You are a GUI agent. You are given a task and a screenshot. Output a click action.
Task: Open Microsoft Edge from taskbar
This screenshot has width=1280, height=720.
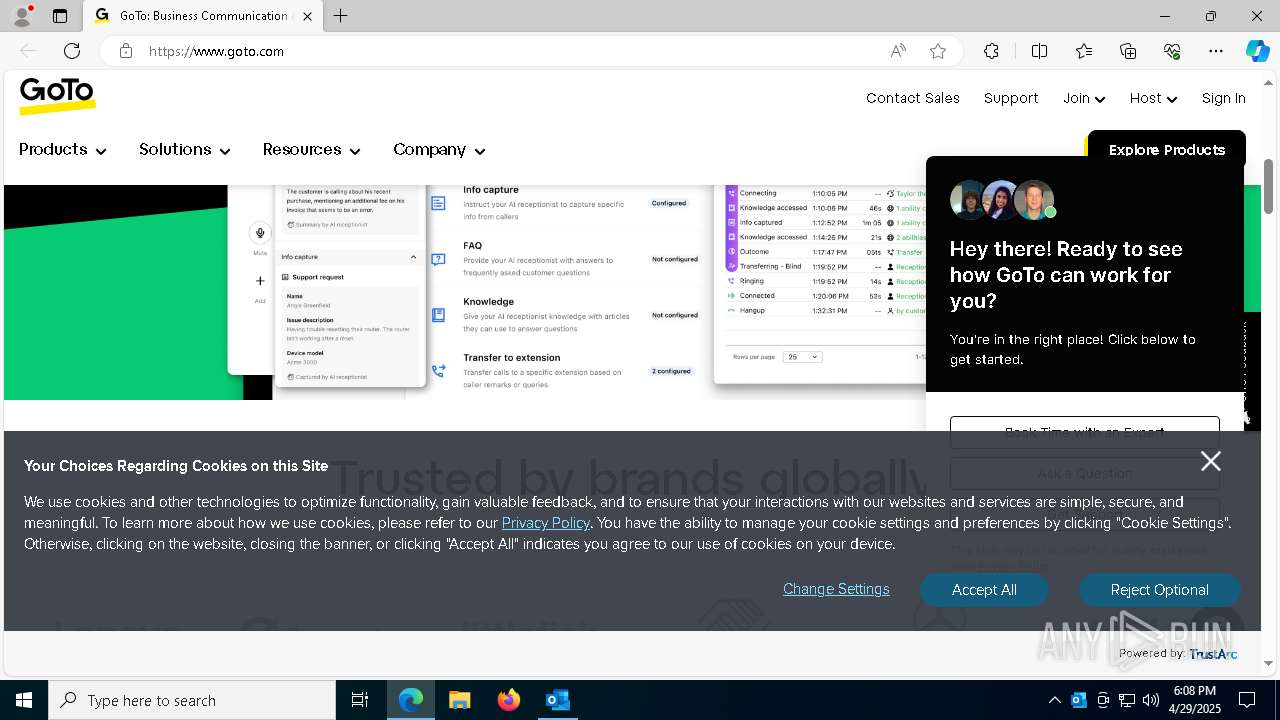411,700
